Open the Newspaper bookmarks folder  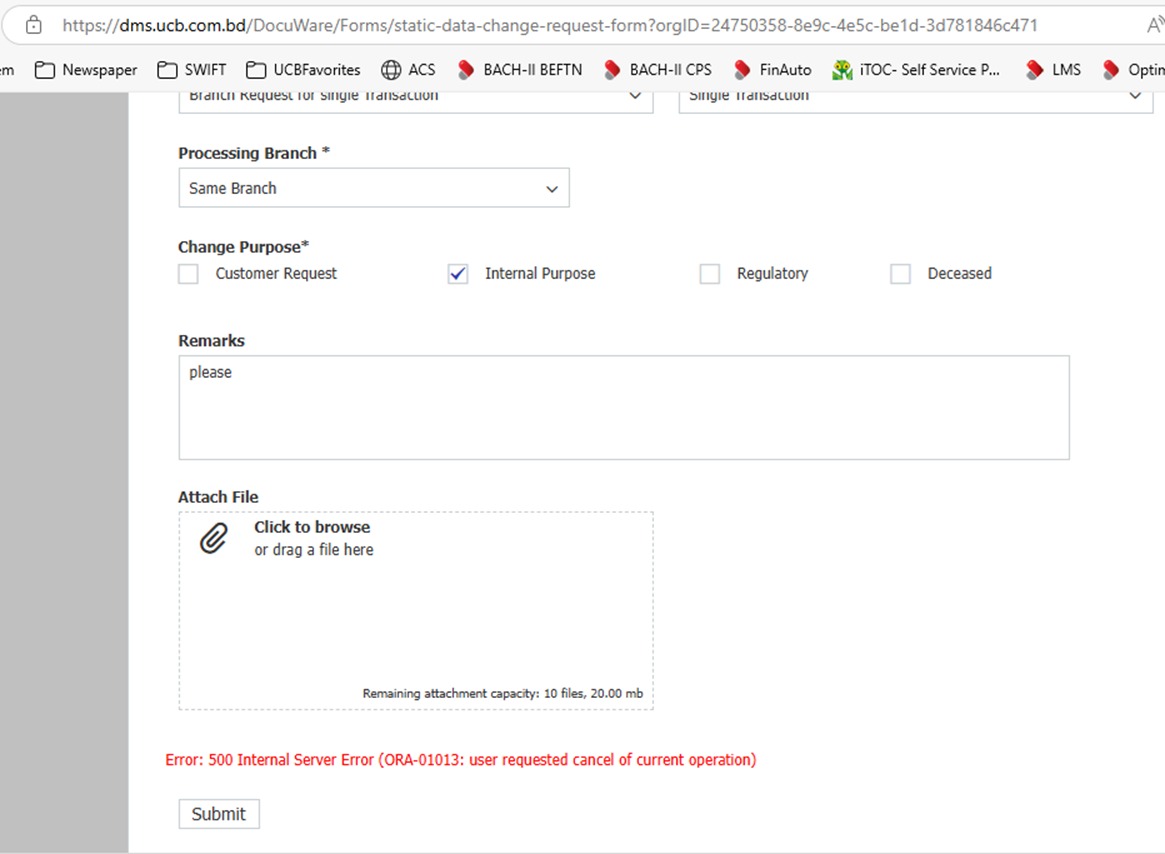86,70
